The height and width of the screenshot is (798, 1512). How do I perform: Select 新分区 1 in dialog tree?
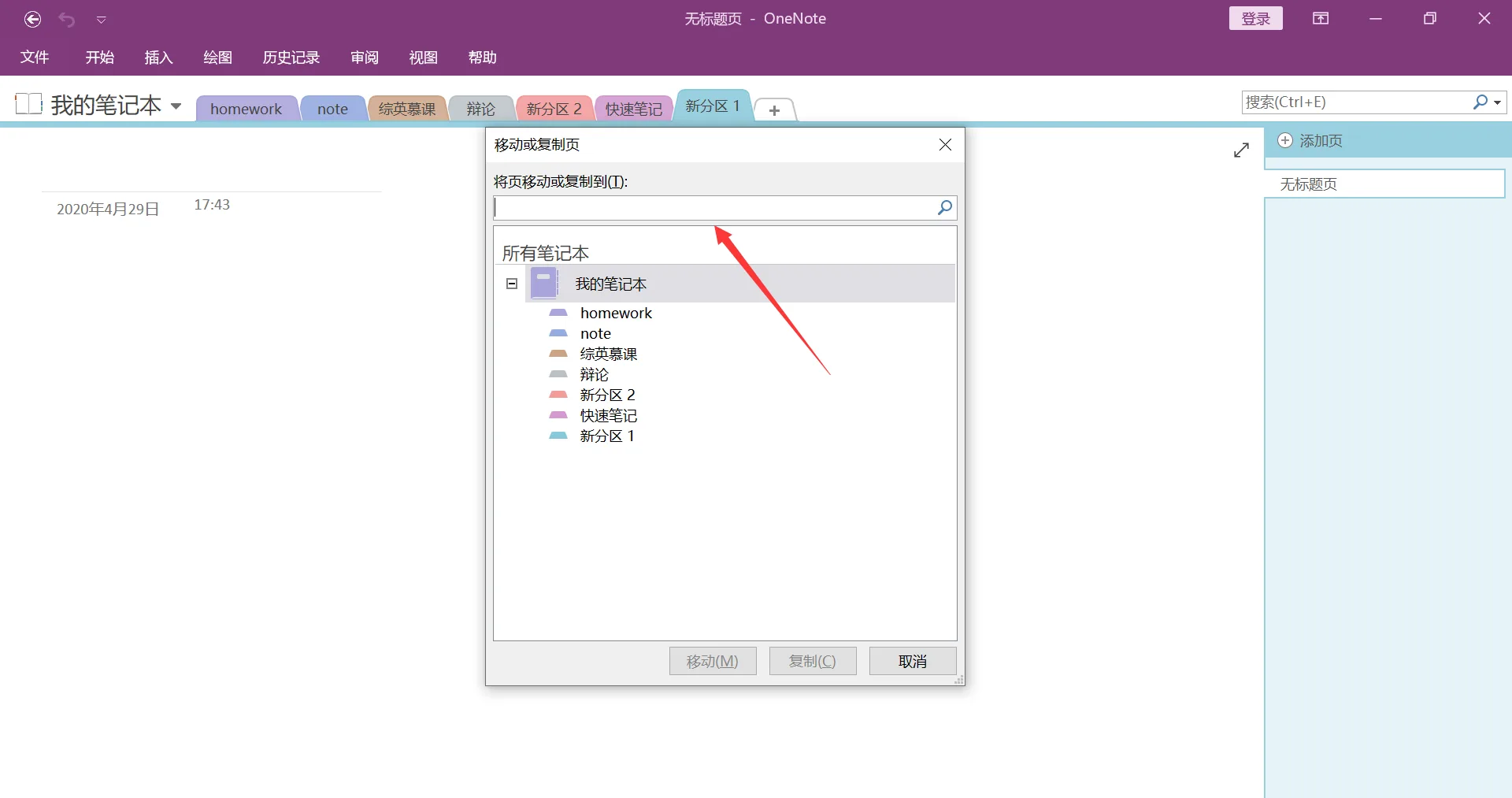click(607, 436)
